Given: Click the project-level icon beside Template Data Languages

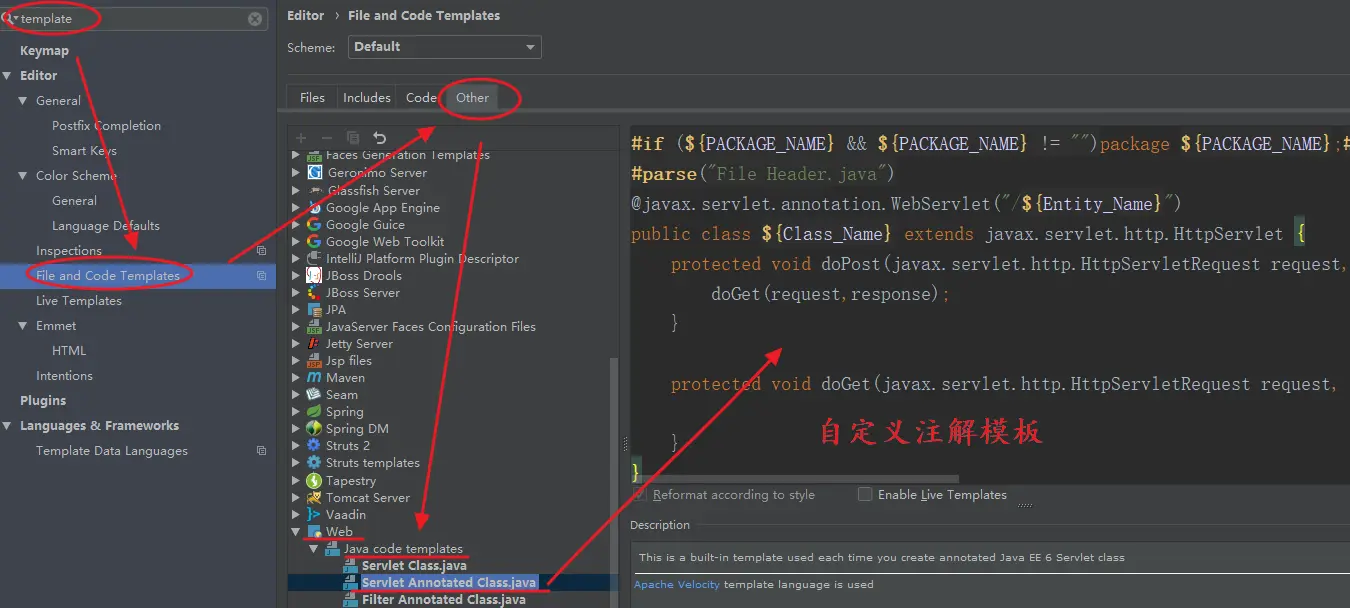Looking at the screenshot, I should coord(261,451).
